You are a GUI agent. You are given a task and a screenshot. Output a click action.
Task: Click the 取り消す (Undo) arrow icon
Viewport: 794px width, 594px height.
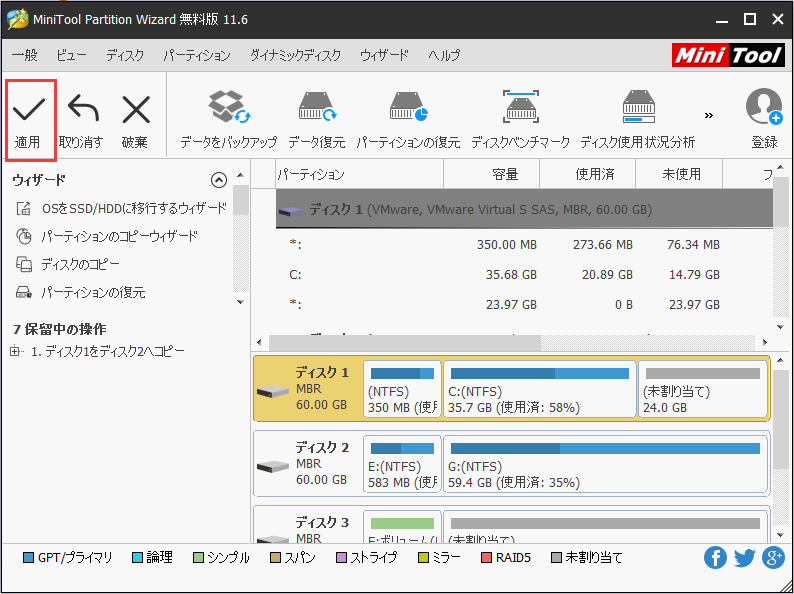pos(81,110)
